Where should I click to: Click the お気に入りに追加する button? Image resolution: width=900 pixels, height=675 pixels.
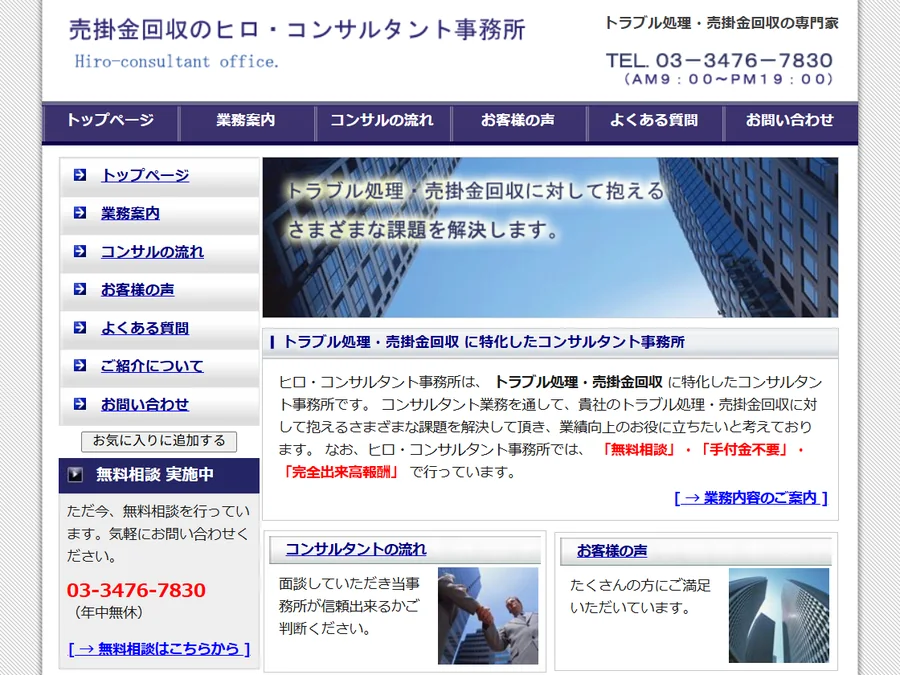point(159,441)
